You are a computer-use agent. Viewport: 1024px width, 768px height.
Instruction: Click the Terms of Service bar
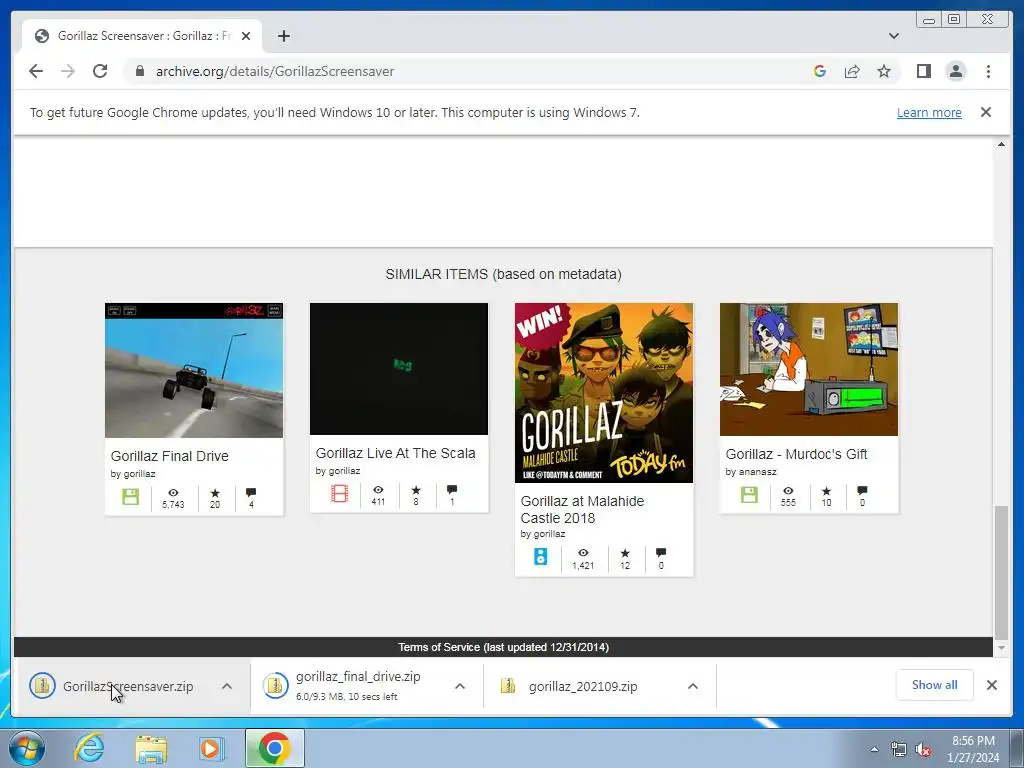click(504, 647)
